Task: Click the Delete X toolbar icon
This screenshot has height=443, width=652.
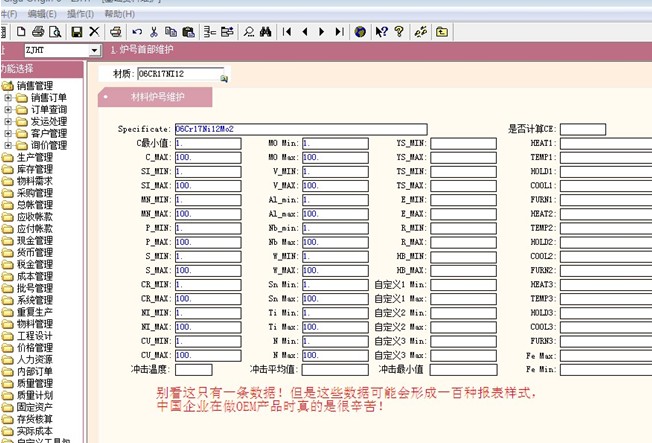Action: (94, 32)
